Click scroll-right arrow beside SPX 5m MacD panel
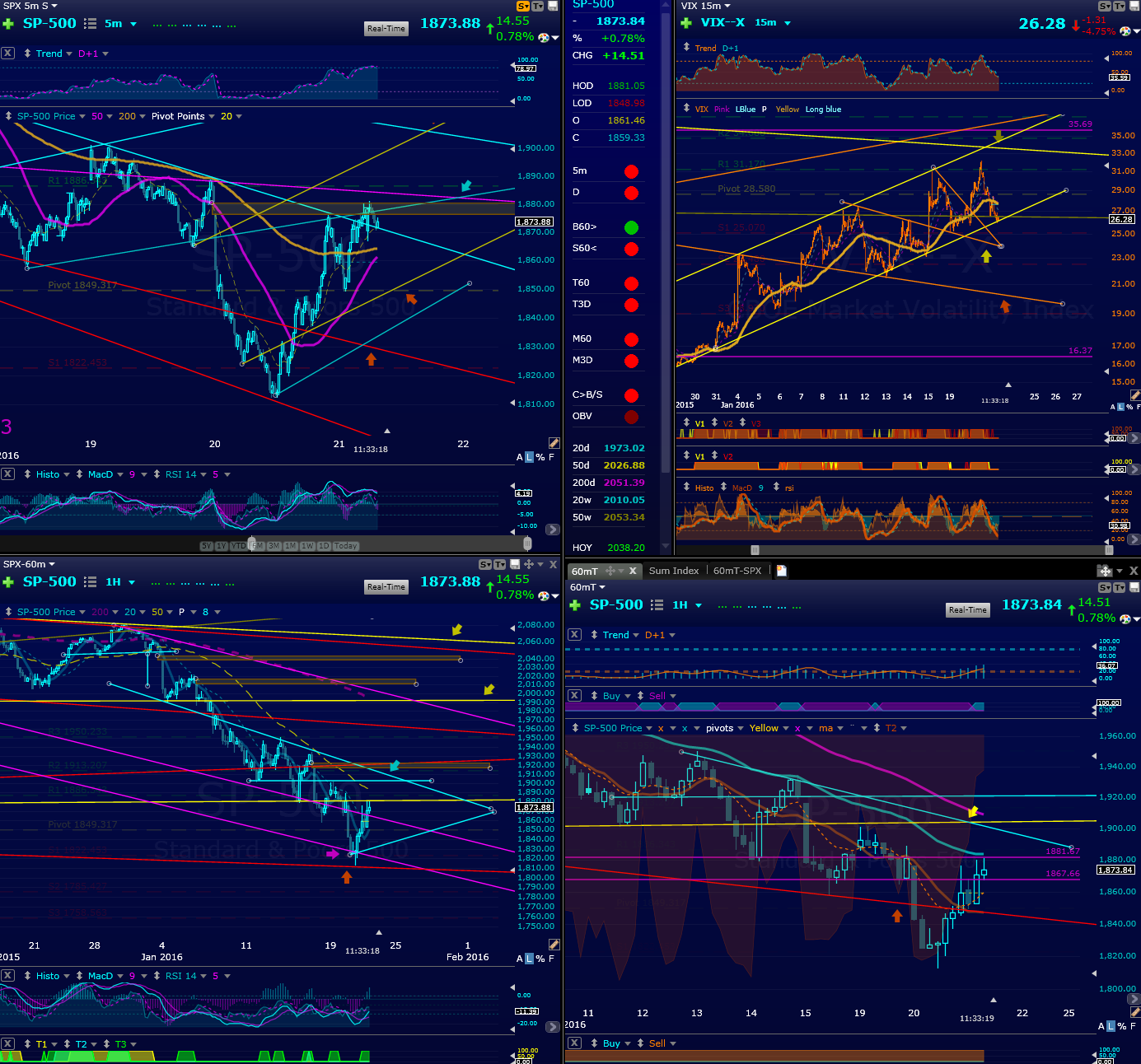 pos(553,530)
